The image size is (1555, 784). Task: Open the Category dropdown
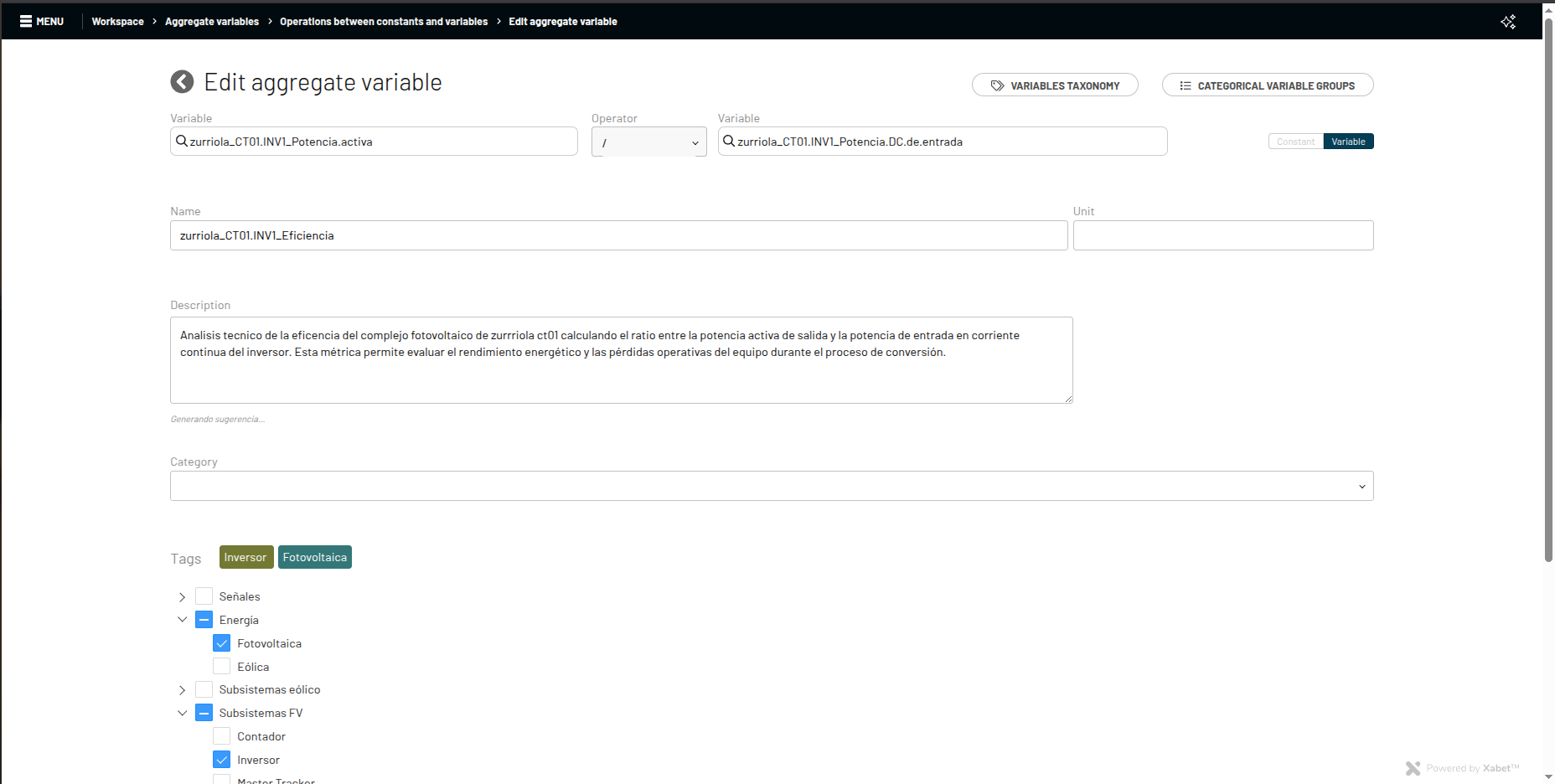click(x=772, y=486)
